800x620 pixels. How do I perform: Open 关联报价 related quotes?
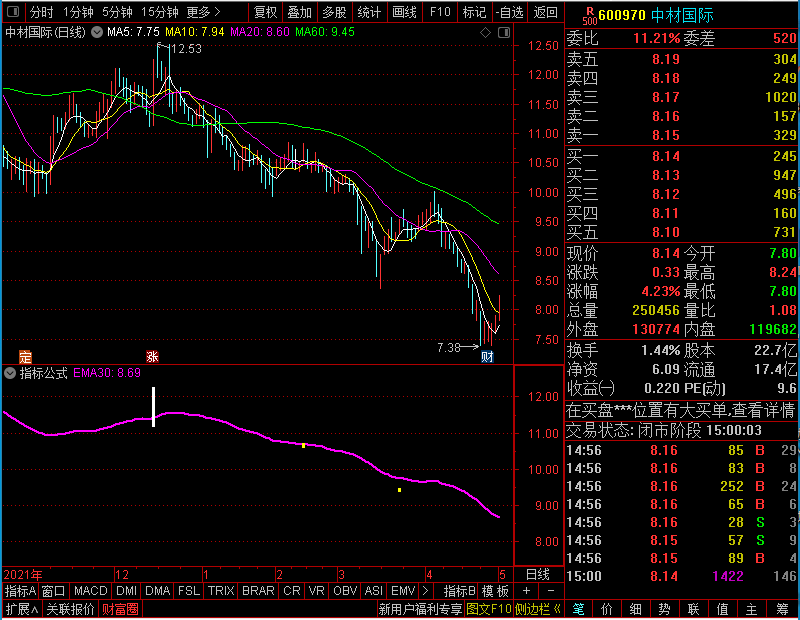[70, 609]
